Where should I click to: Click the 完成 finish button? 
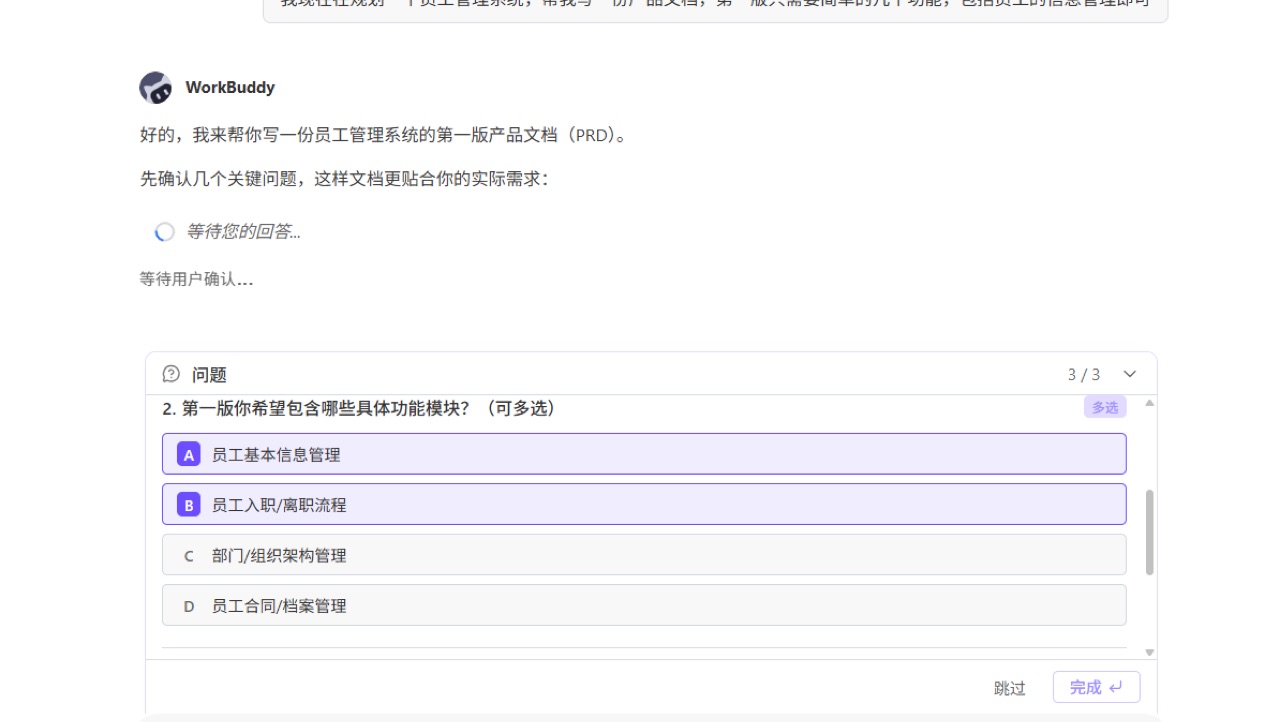pos(1096,687)
